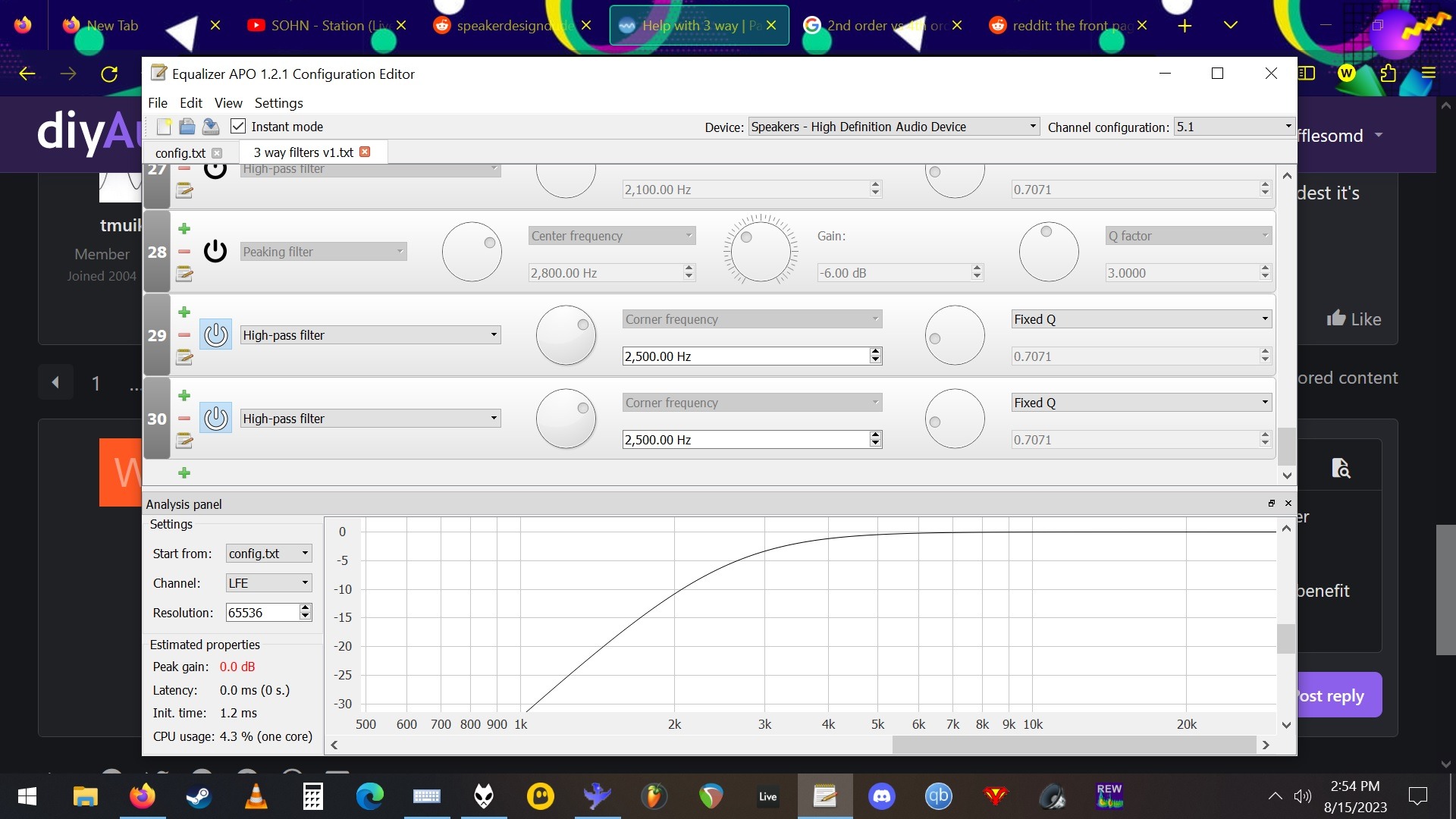This screenshot has height=819, width=1456.
Task: Open Fixed Q dropdown in row 29
Action: pyautogui.click(x=1141, y=319)
